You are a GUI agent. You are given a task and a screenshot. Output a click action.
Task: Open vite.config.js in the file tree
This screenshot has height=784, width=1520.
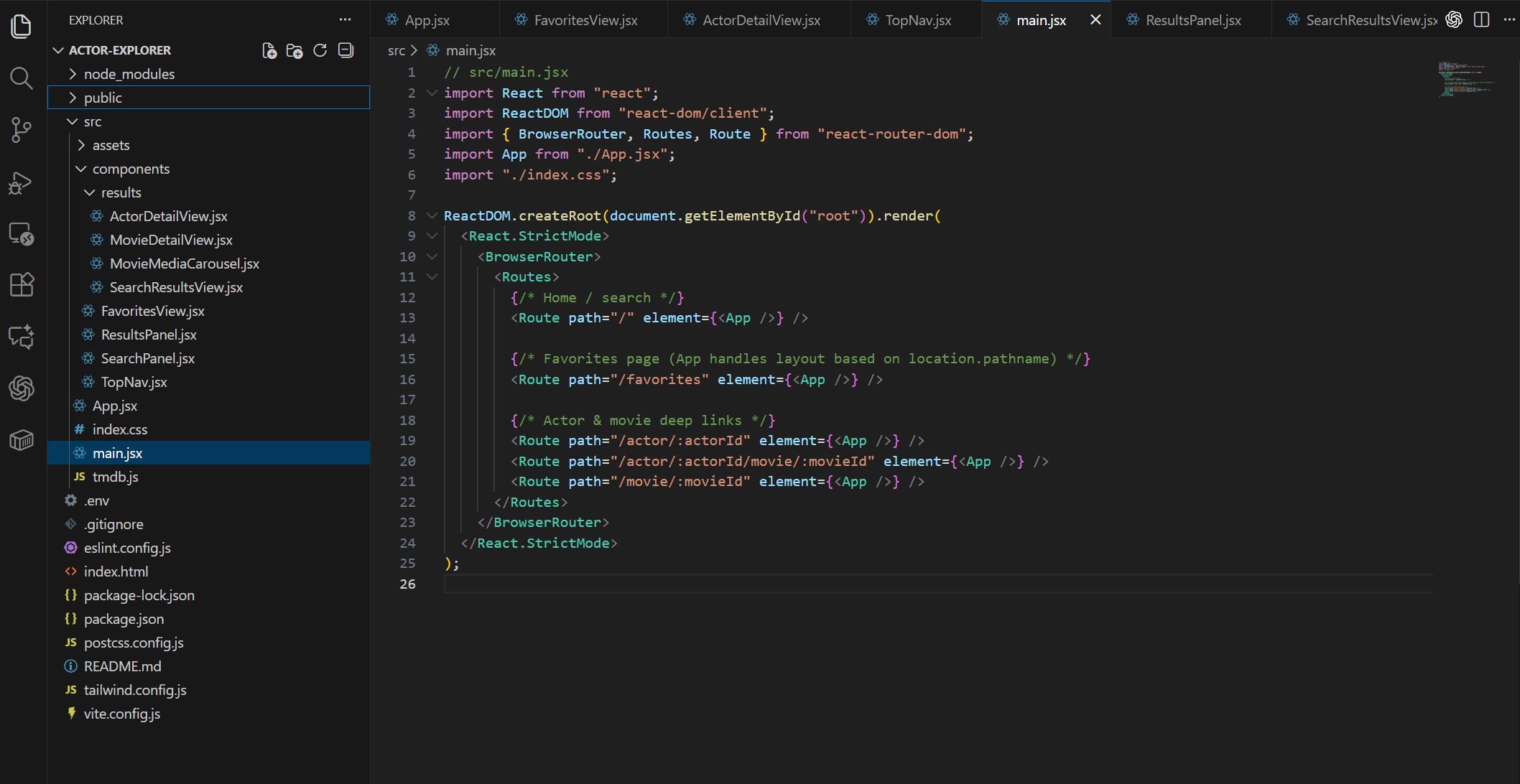tap(208, 714)
